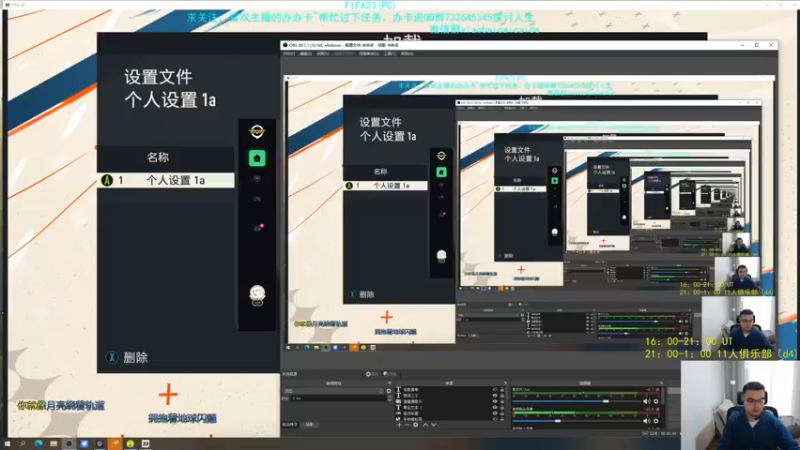Open the Help menu in OBS
The height and width of the screenshot is (450, 800).
407,54
